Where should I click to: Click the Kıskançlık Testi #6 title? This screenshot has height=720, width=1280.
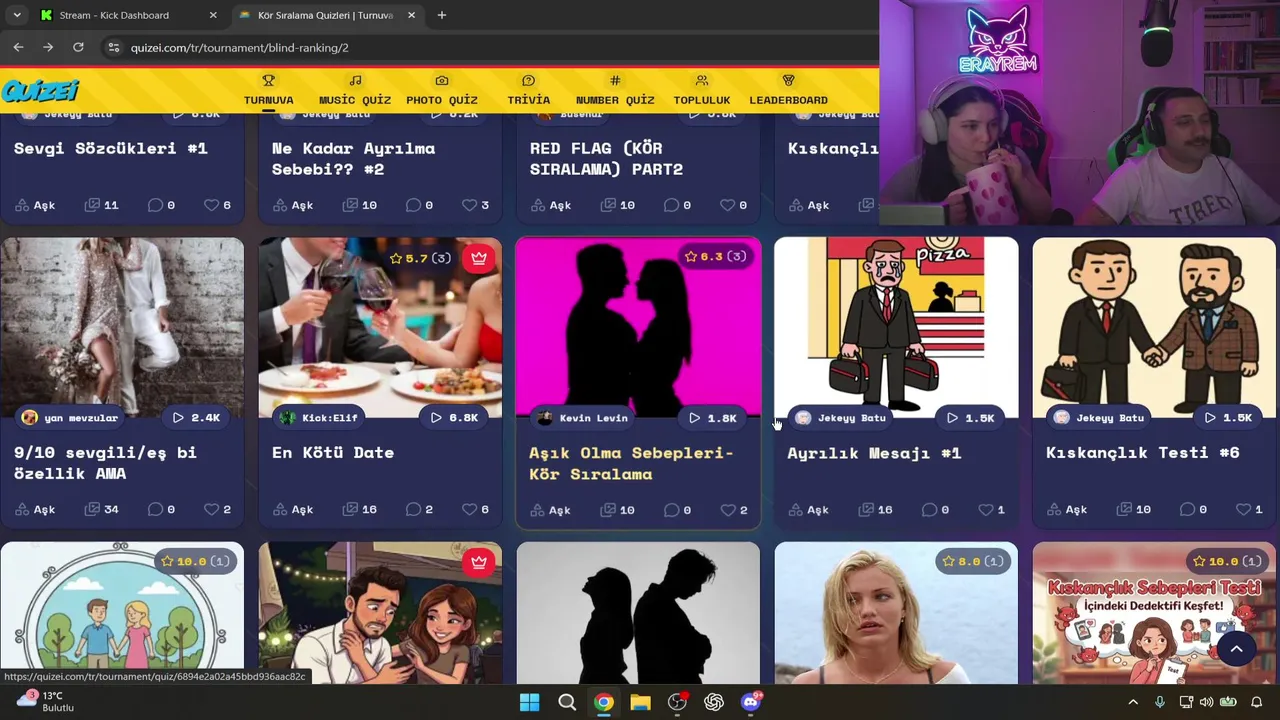(x=1142, y=452)
